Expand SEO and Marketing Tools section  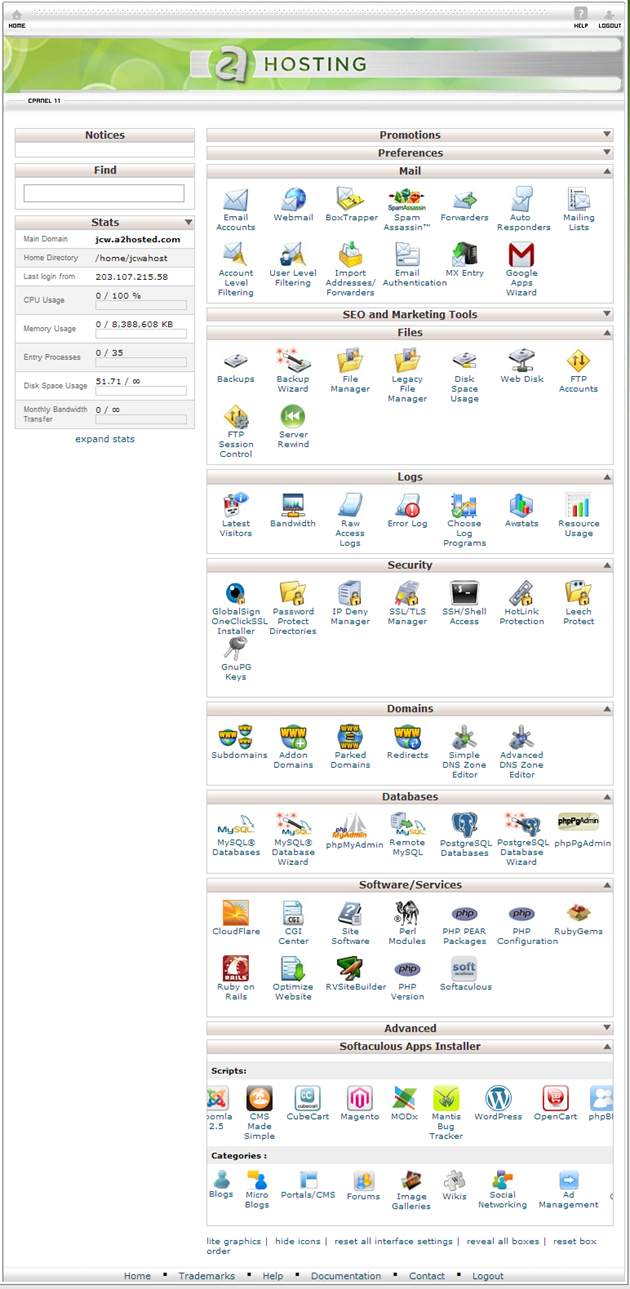click(x=607, y=314)
